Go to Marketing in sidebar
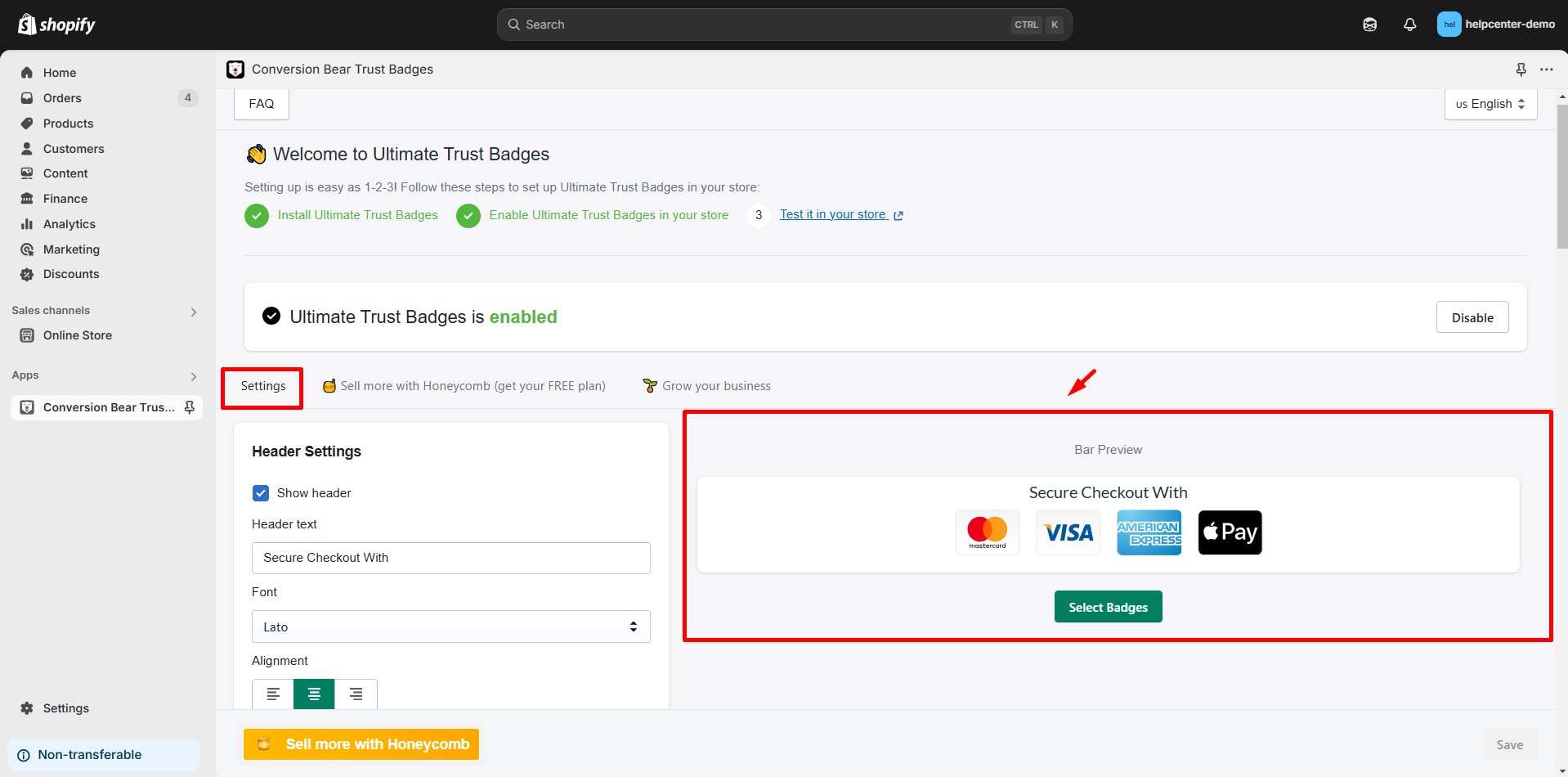Image resolution: width=1568 pixels, height=777 pixels. (70, 249)
